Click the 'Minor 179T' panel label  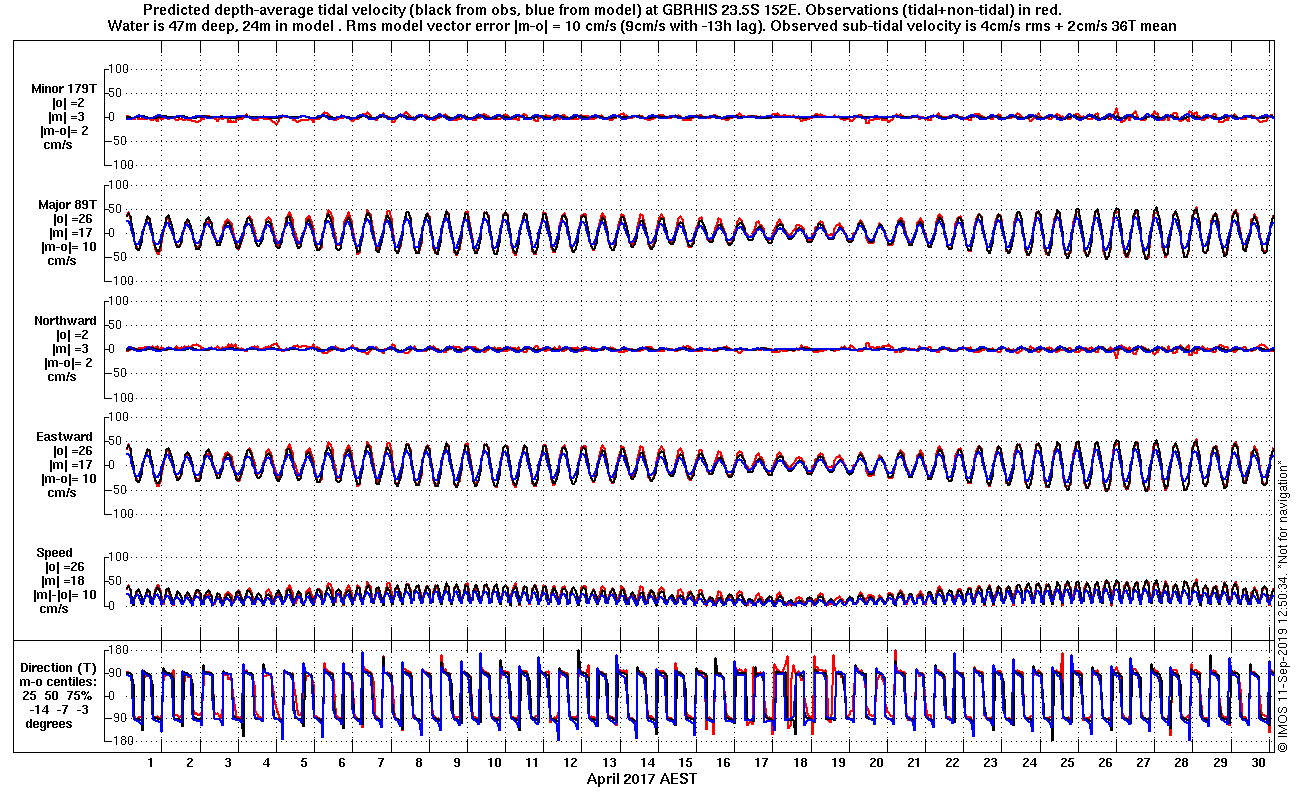click(x=63, y=89)
